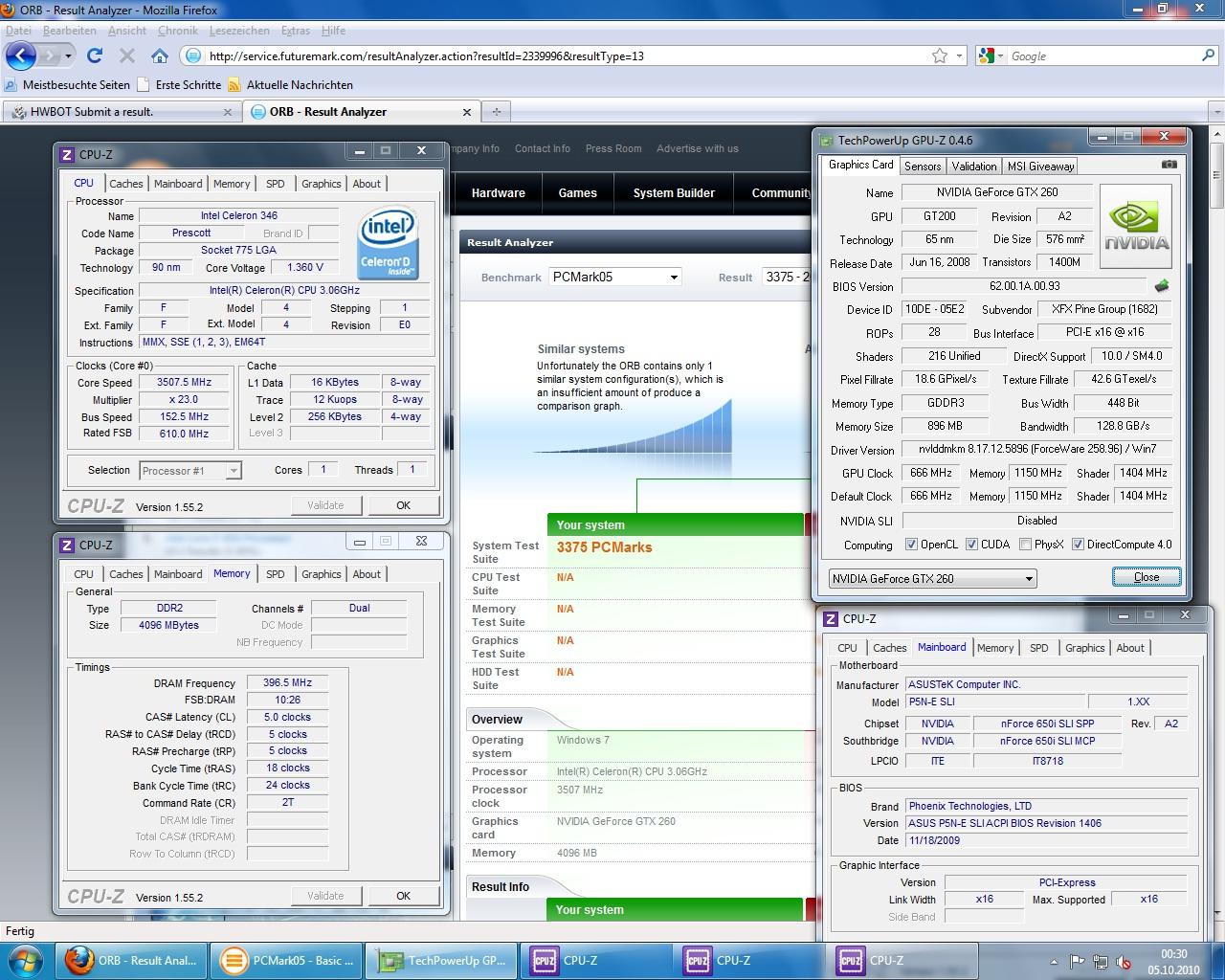The height and width of the screenshot is (980, 1225).
Task: Click OK in the CPU-Z CPU window
Action: coord(403,505)
